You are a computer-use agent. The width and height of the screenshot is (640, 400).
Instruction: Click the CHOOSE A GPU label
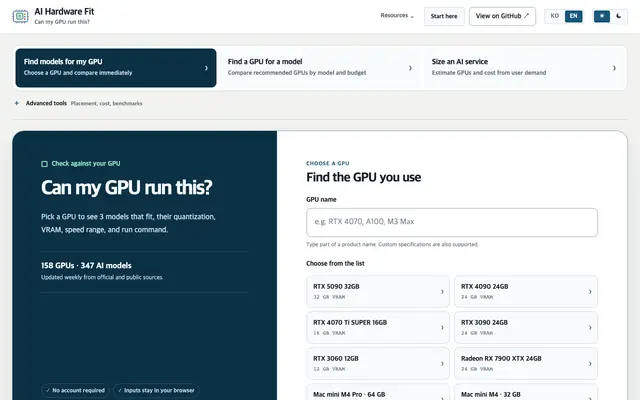(328, 163)
